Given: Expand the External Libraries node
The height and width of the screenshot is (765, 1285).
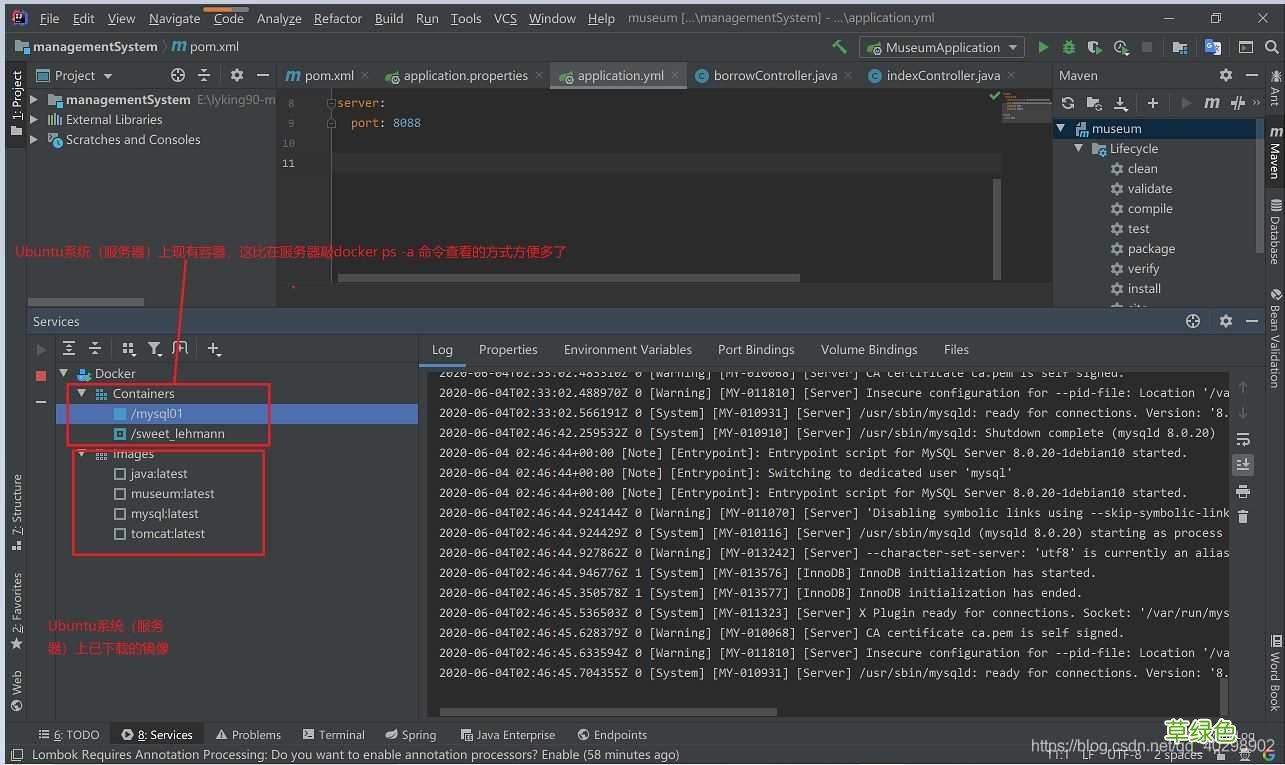Looking at the screenshot, I should [x=34, y=120].
